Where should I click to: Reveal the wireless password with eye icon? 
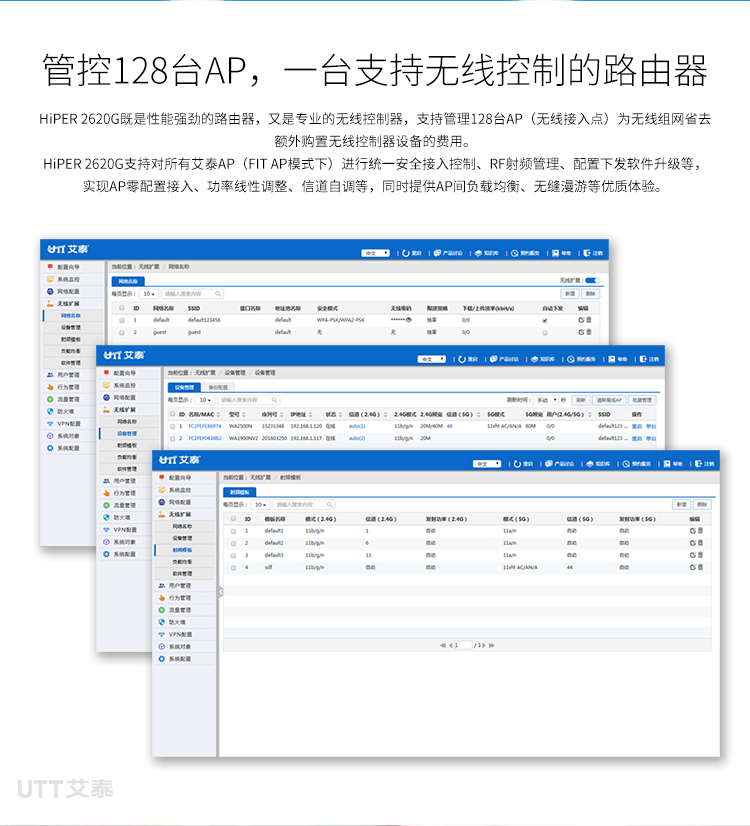click(x=409, y=320)
